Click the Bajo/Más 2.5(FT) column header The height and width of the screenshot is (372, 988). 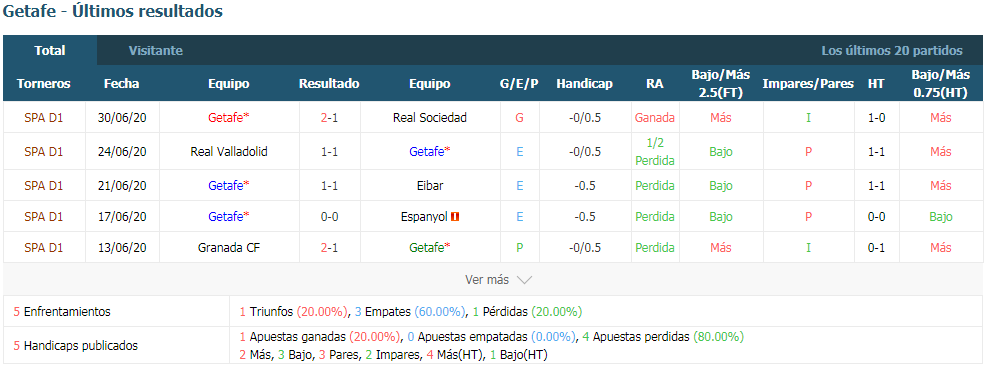tap(721, 84)
